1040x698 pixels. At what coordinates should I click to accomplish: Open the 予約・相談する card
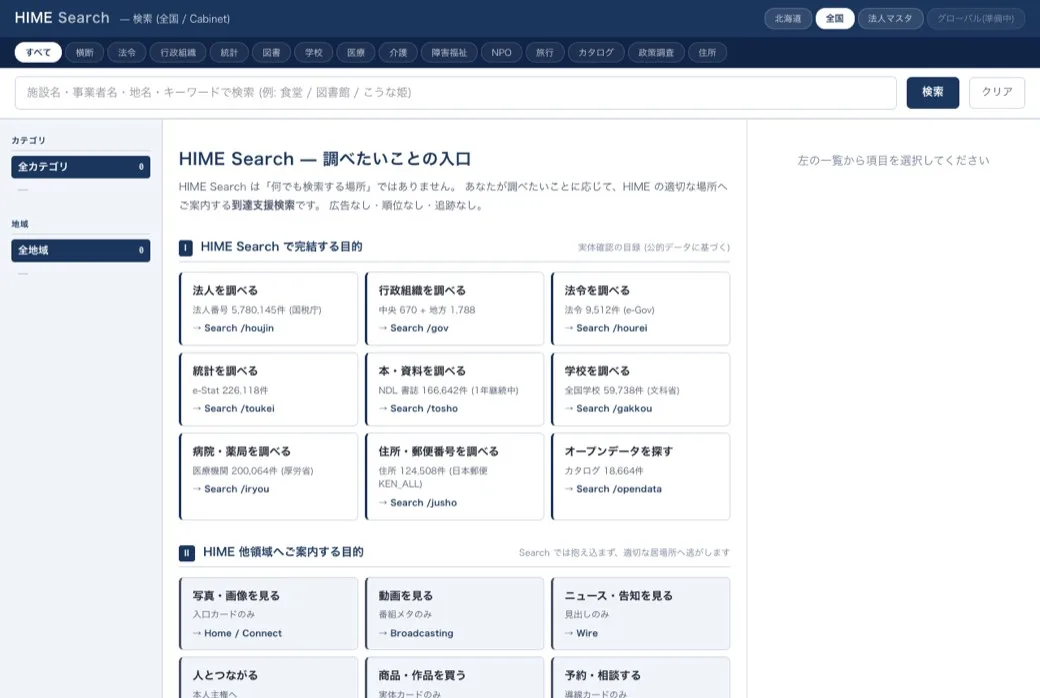click(x=641, y=678)
